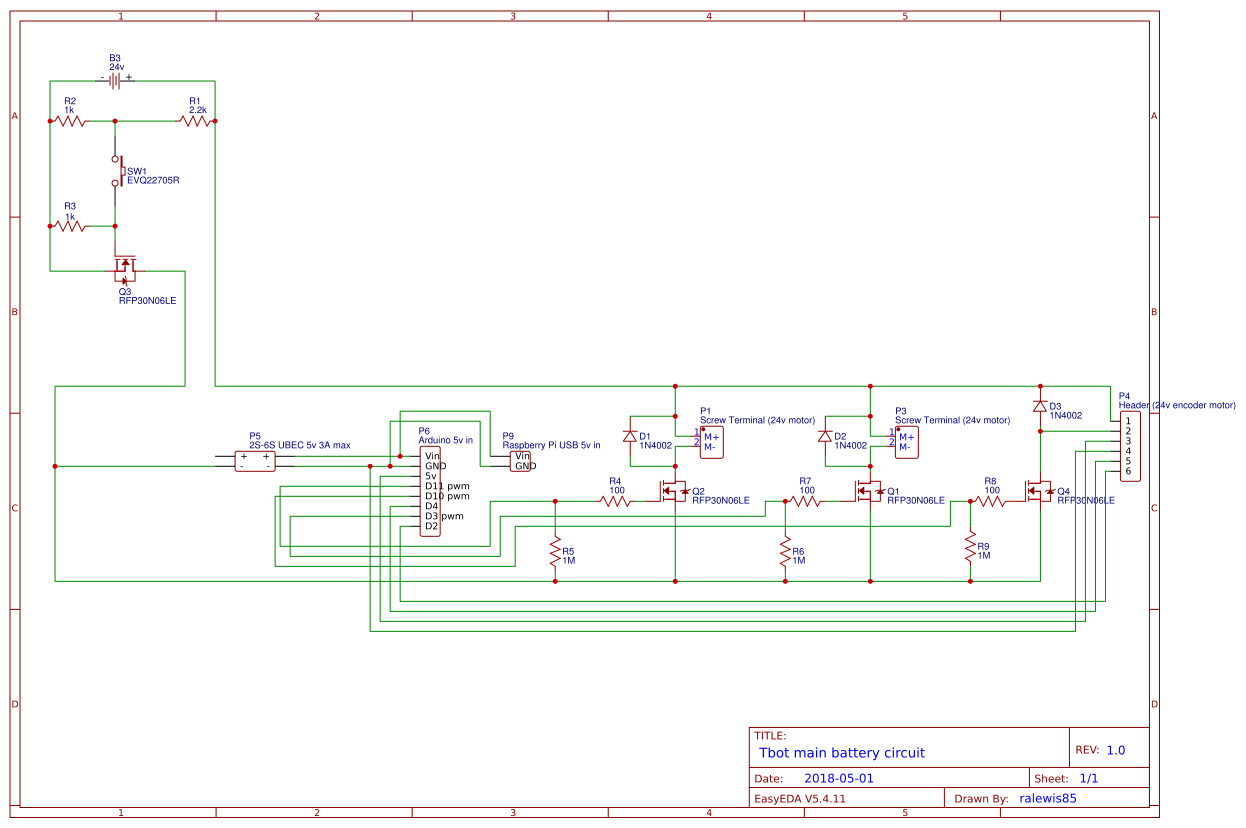Click the D3 diode near header P4

click(x=1041, y=406)
